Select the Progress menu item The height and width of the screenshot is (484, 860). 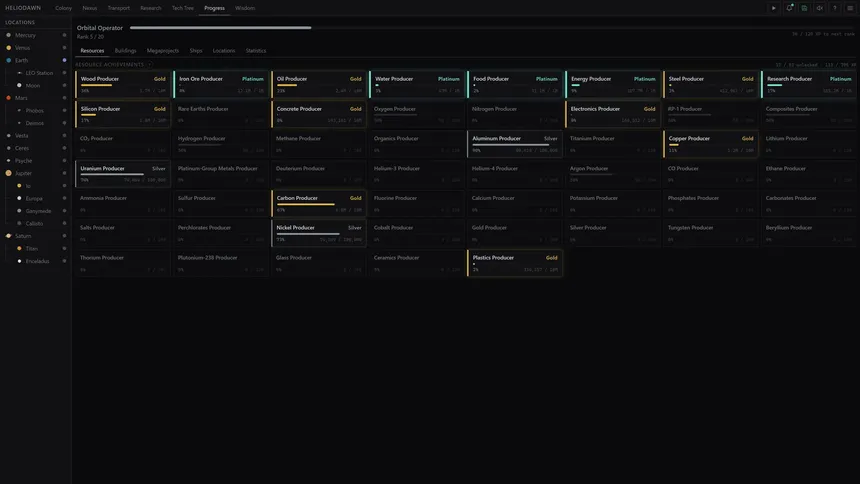click(x=214, y=8)
